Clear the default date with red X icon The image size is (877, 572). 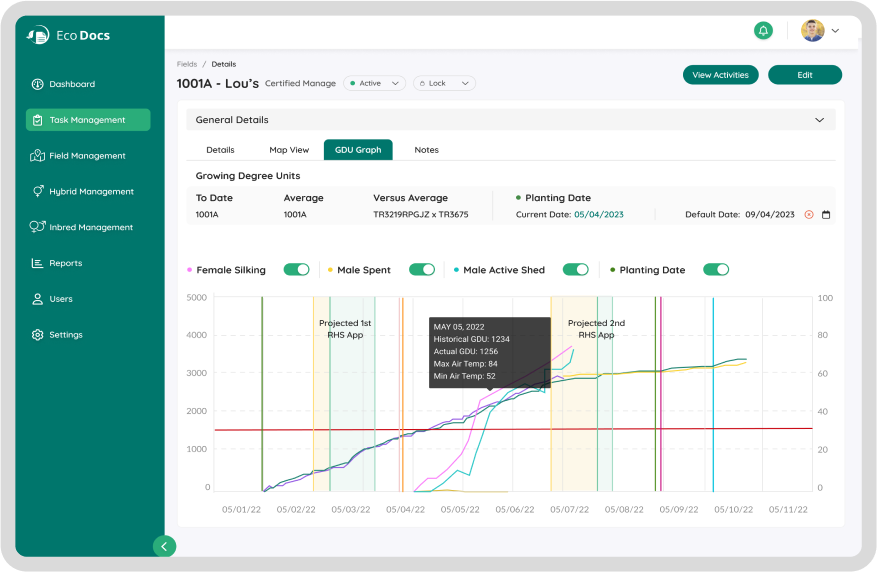pyautogui.click(x=809, y=214)
